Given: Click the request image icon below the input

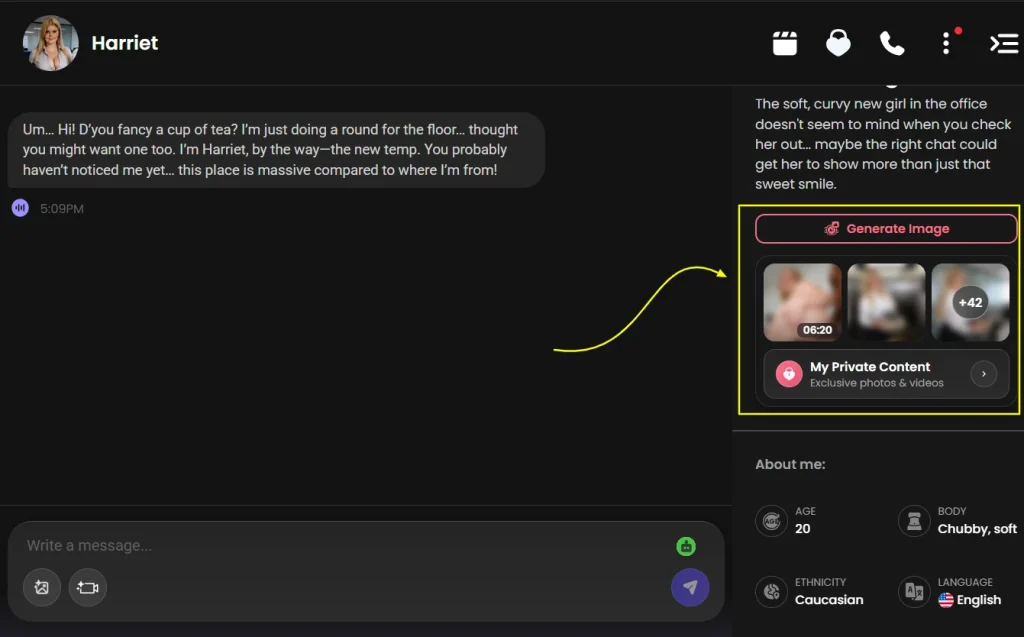Looking at the screenshot, I should coord(42,587).
